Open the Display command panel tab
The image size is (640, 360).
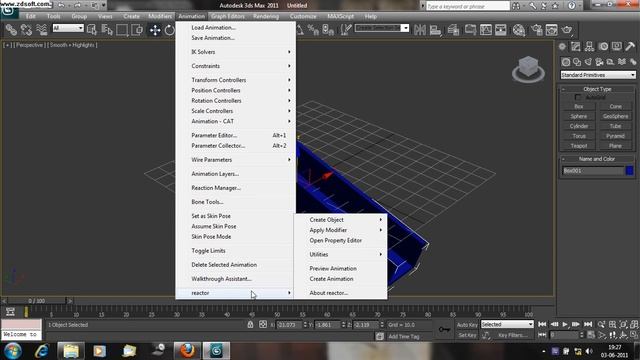pos(617,47)
